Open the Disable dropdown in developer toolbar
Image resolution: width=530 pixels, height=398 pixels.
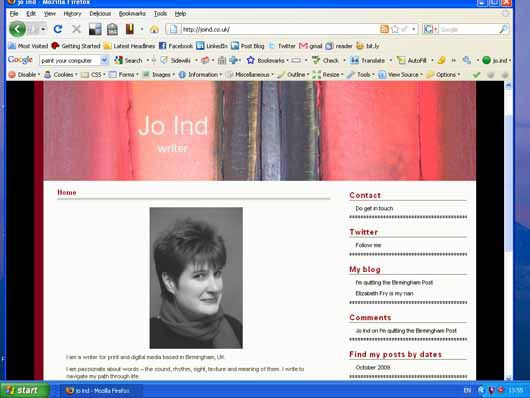point(24,74)
